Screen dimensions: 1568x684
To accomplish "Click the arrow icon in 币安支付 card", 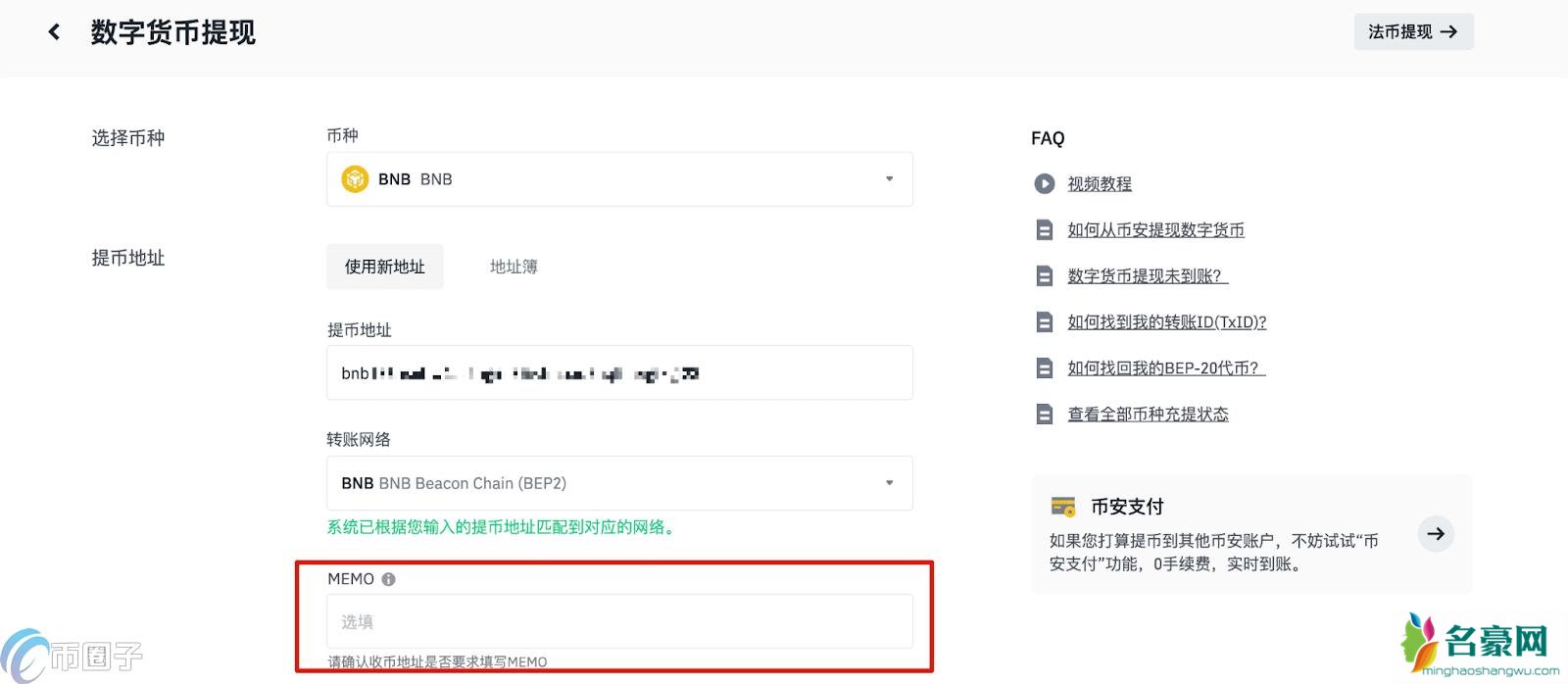I will pos(1436,534).
